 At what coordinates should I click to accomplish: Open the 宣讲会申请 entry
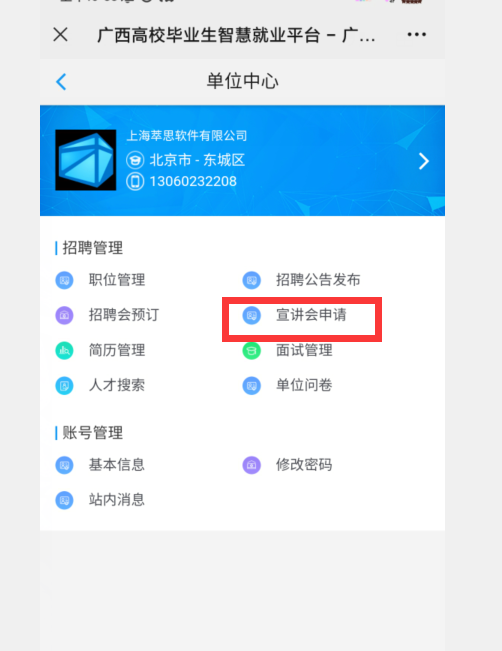tap(311, 315)
